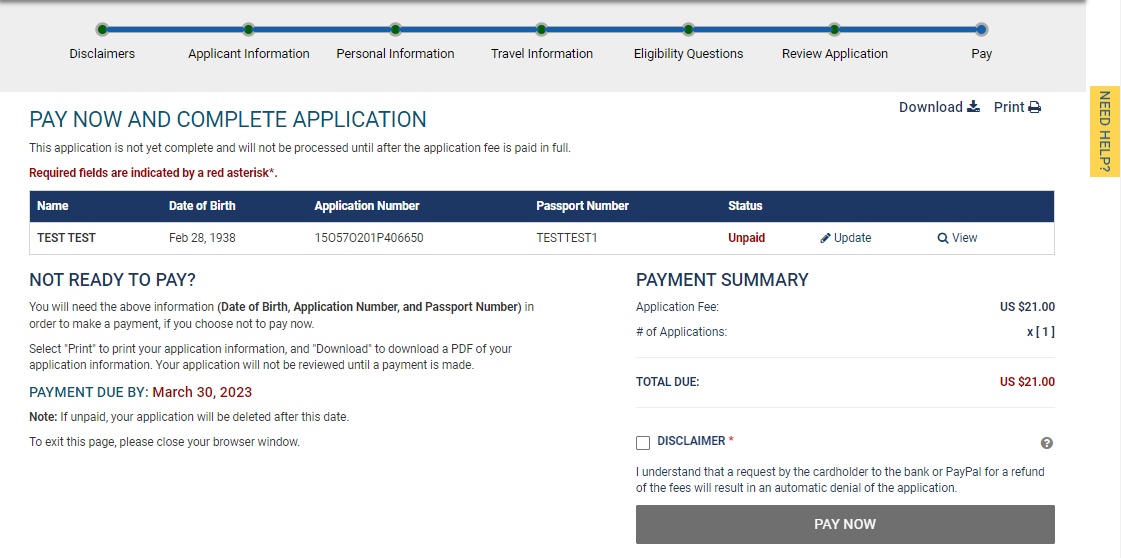Screen dimensions: 1121x558
Task: Click the Download link text
Action: point(930,107)
